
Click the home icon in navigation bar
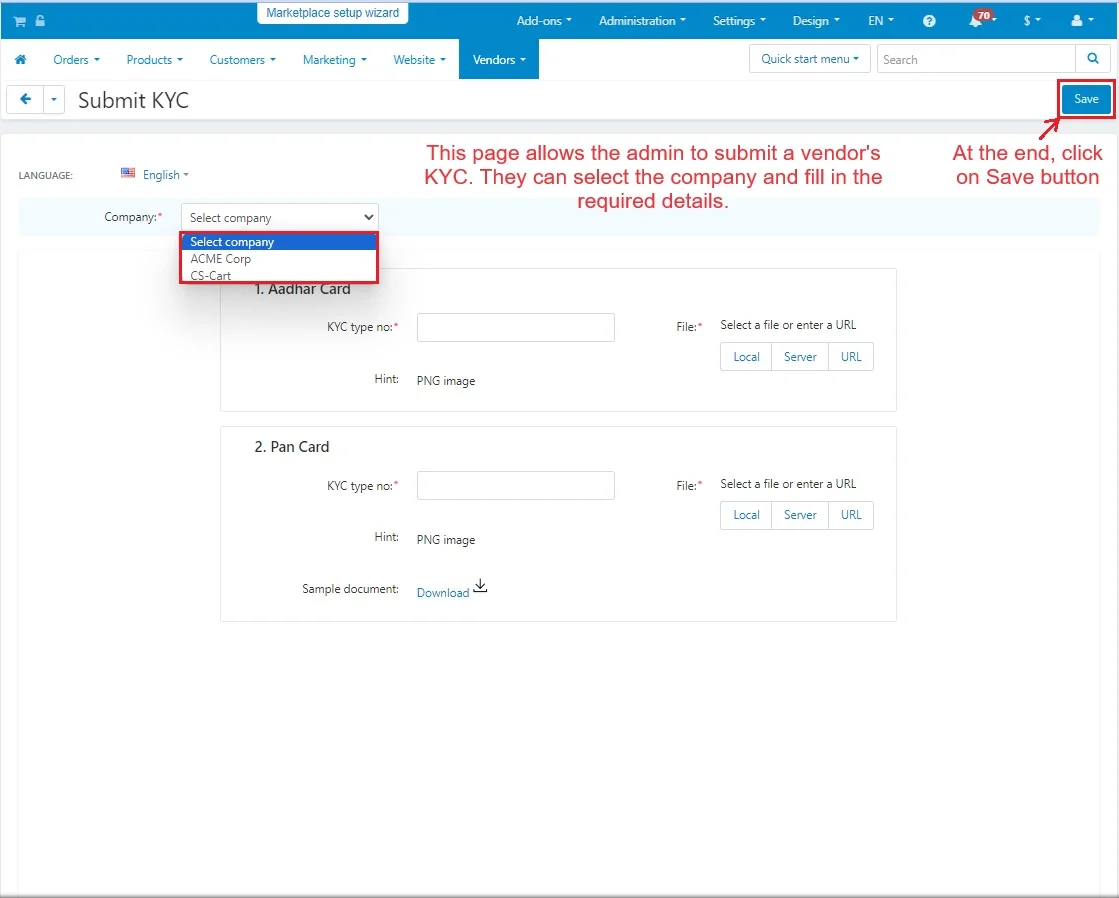point(20,60)
